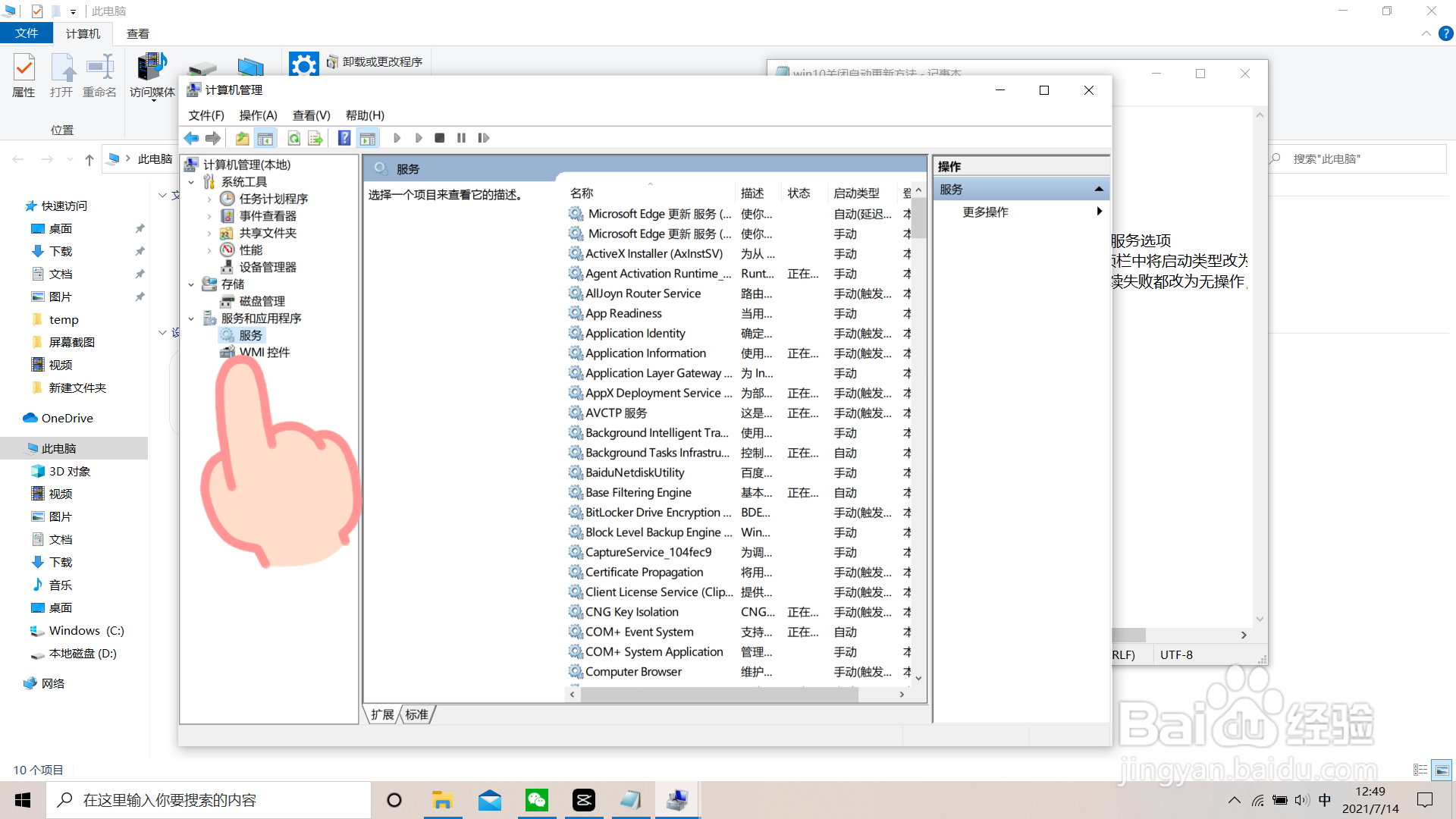Click the horizontal scrollbar under the services list

tap(718, 694)
